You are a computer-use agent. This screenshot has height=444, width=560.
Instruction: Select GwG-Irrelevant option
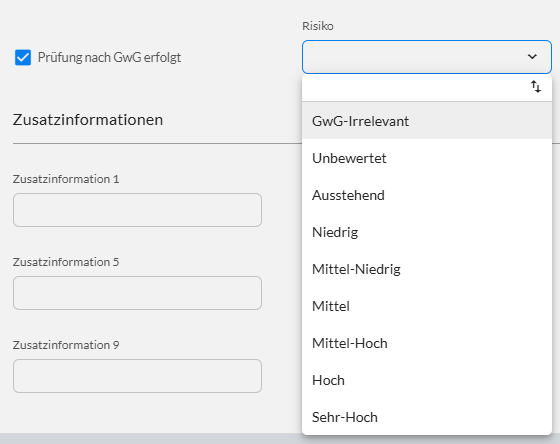point(427,121)
